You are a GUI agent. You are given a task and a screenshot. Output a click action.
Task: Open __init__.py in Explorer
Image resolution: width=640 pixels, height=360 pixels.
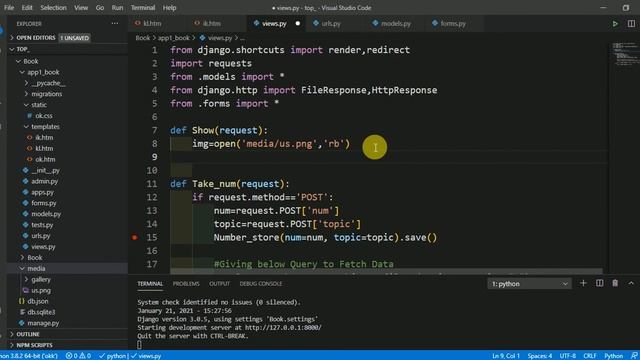(45, 171)
